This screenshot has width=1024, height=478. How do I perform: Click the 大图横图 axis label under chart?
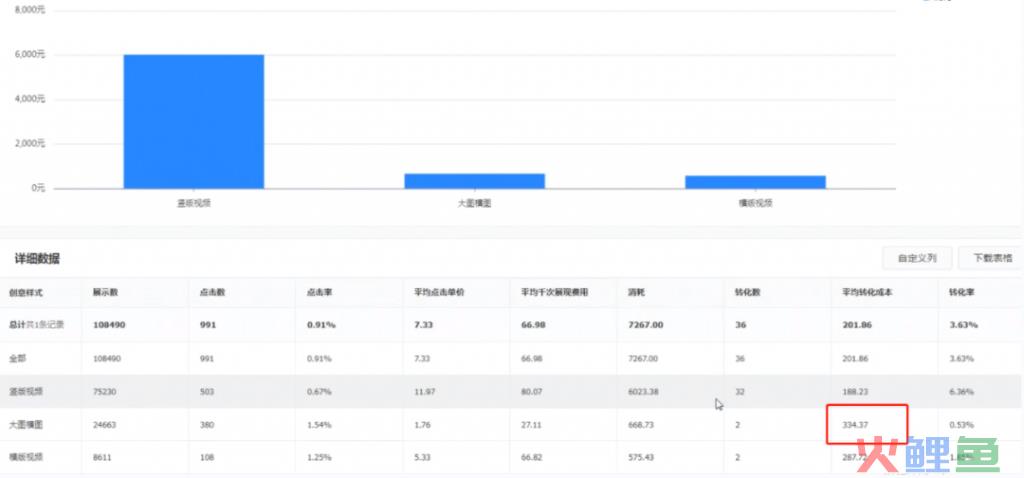[x=475, y=203]
